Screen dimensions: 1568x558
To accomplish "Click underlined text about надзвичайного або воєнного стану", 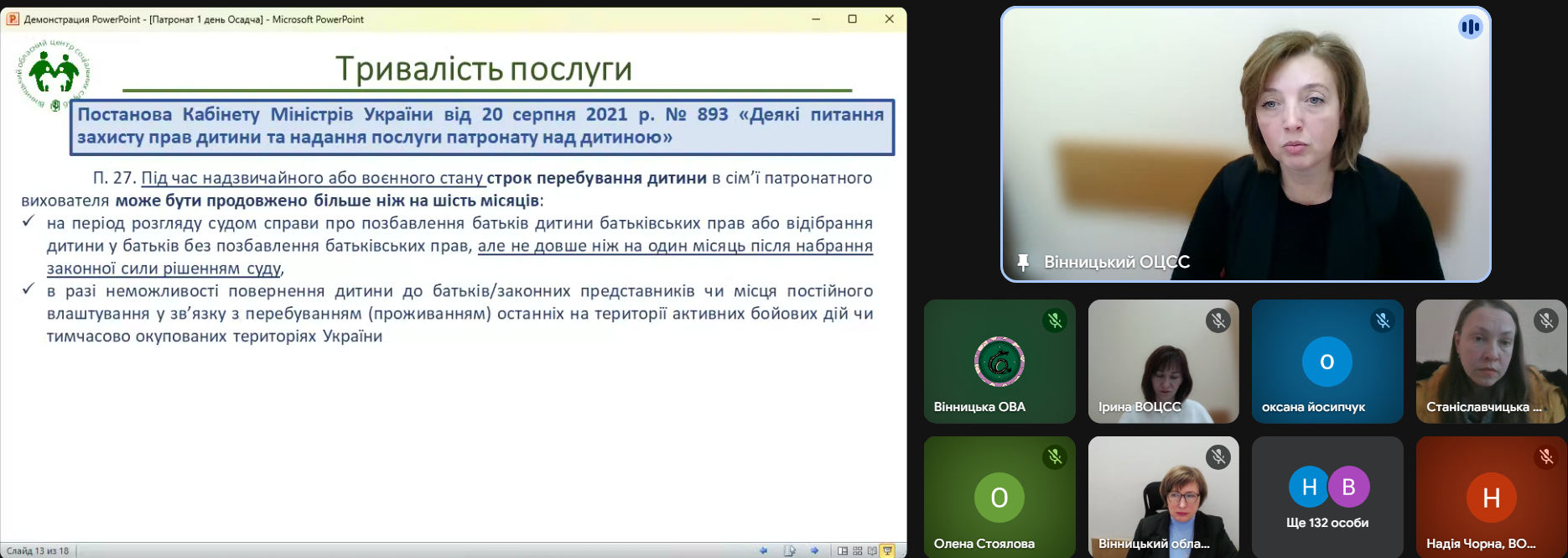I will (312, 178).
